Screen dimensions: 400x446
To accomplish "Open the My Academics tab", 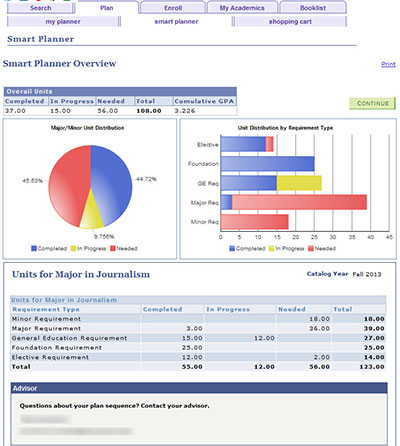I will 242,8.
